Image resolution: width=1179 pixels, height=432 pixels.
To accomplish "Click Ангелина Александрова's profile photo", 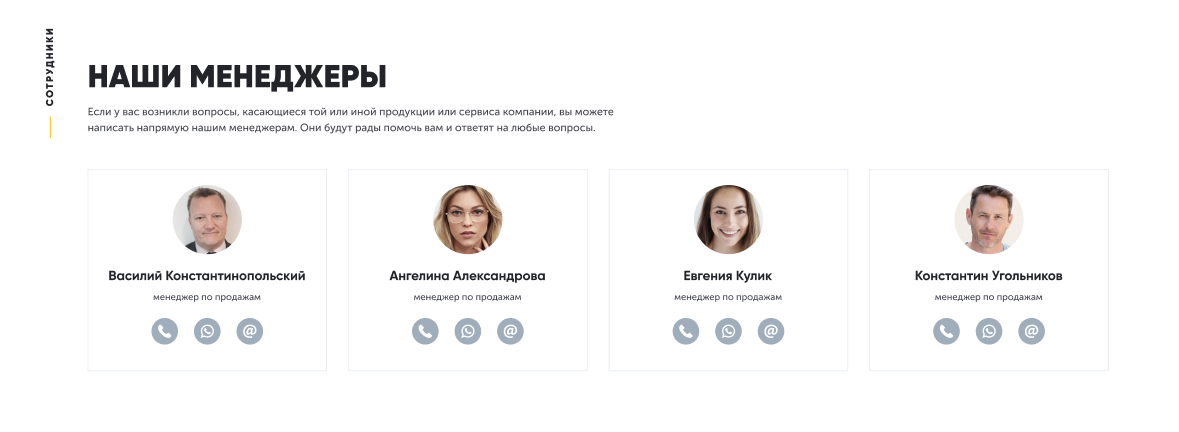I will pyautogui.click(x=468, y=219).
